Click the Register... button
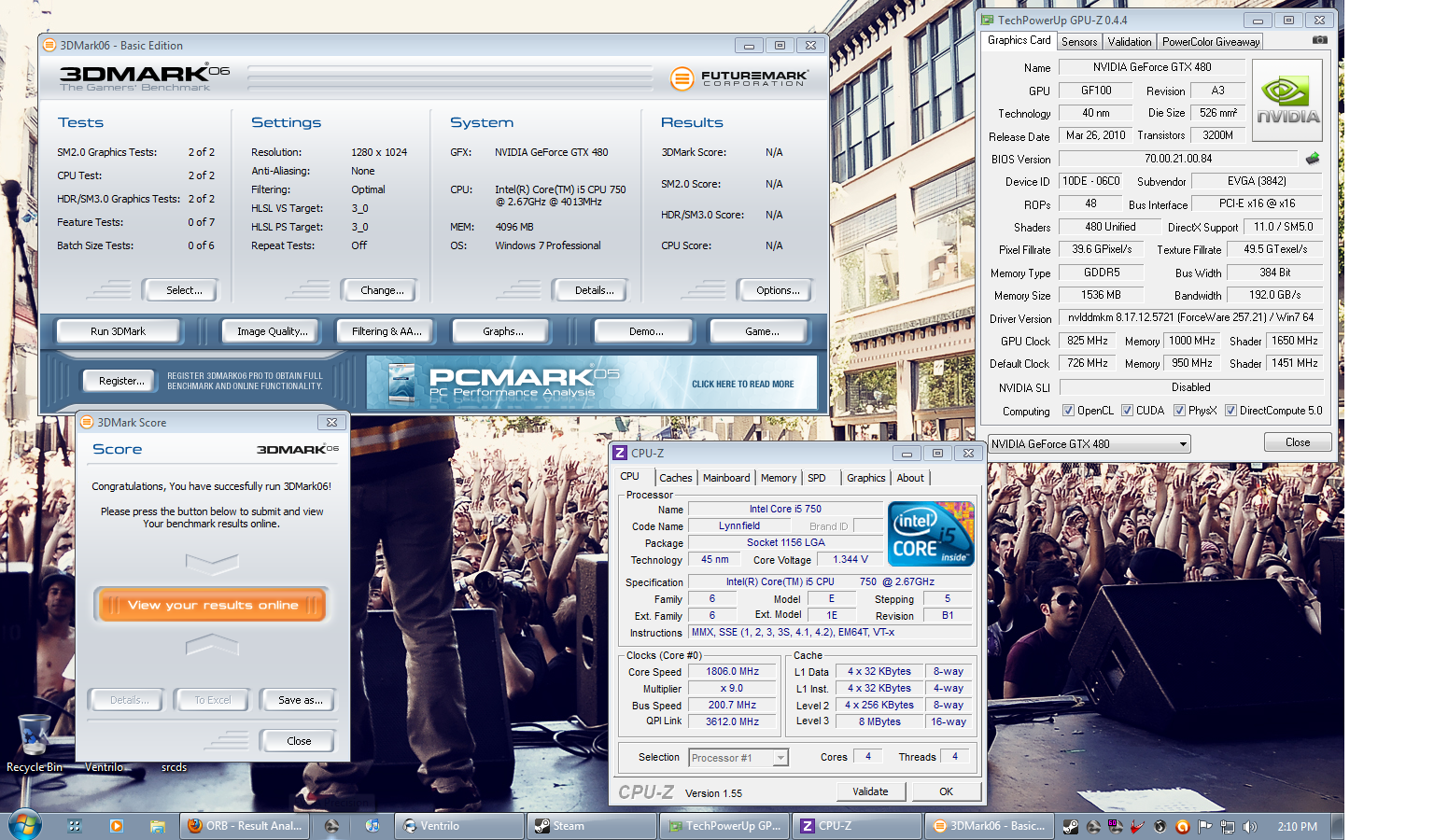This screenshot has height=840, width=1434. click(x=121, y=381)
